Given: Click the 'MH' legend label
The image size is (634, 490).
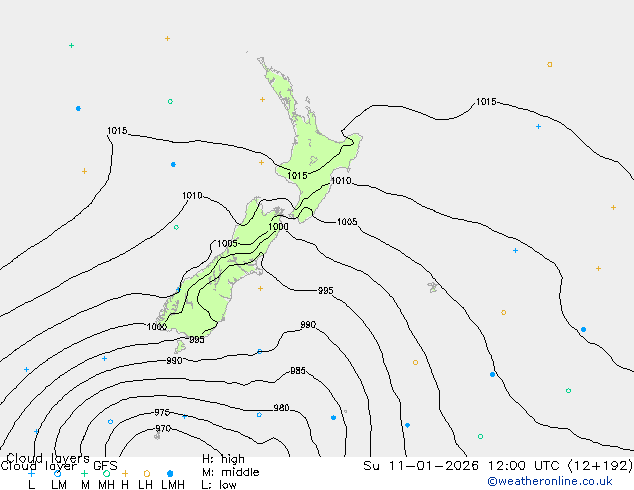Looking at the screenshot, I should coord(106,485).
